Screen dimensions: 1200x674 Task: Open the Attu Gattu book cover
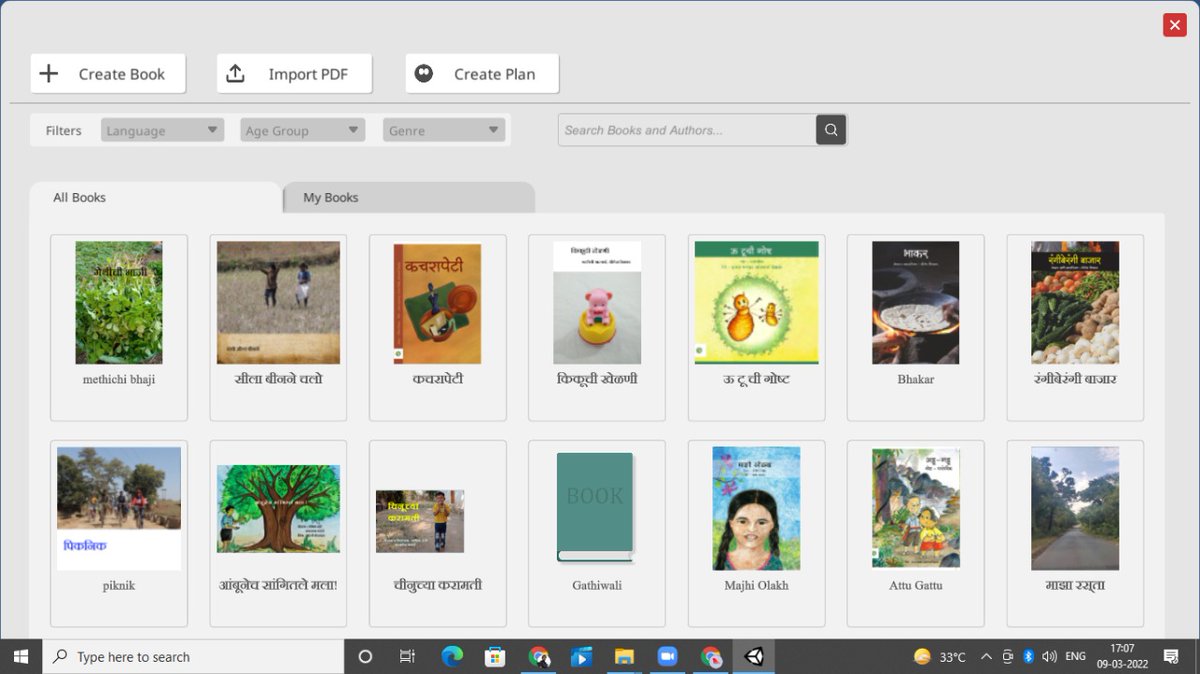point(915,508)
